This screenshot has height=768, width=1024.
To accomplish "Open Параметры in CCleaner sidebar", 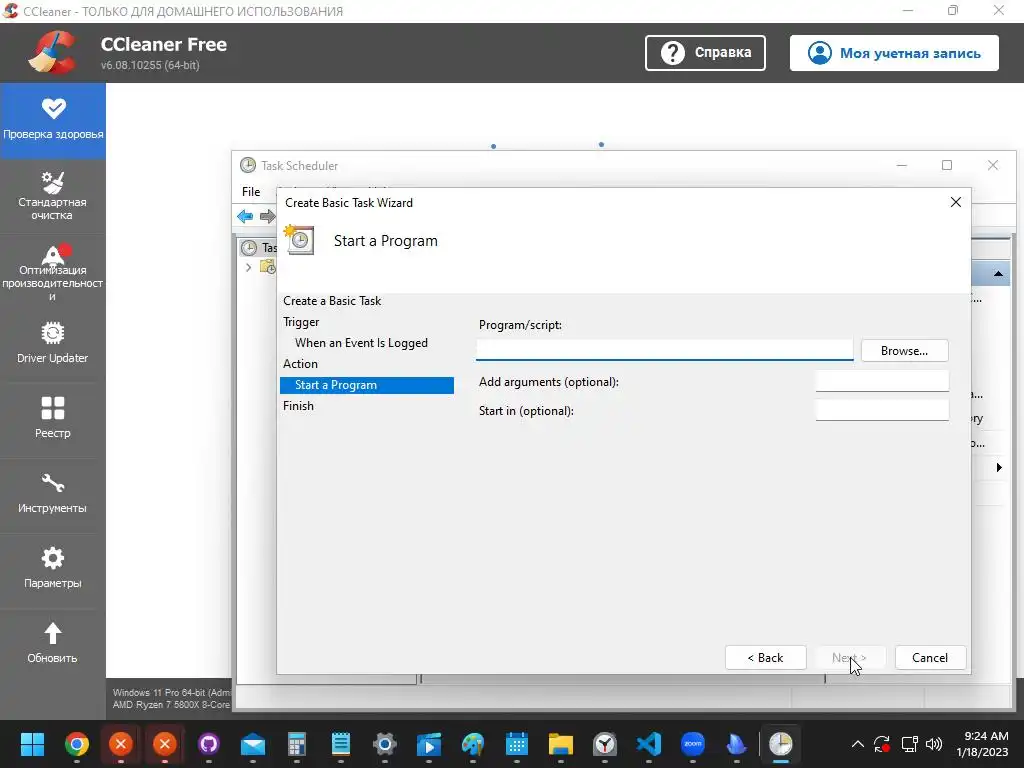I will tap(53, 569).
